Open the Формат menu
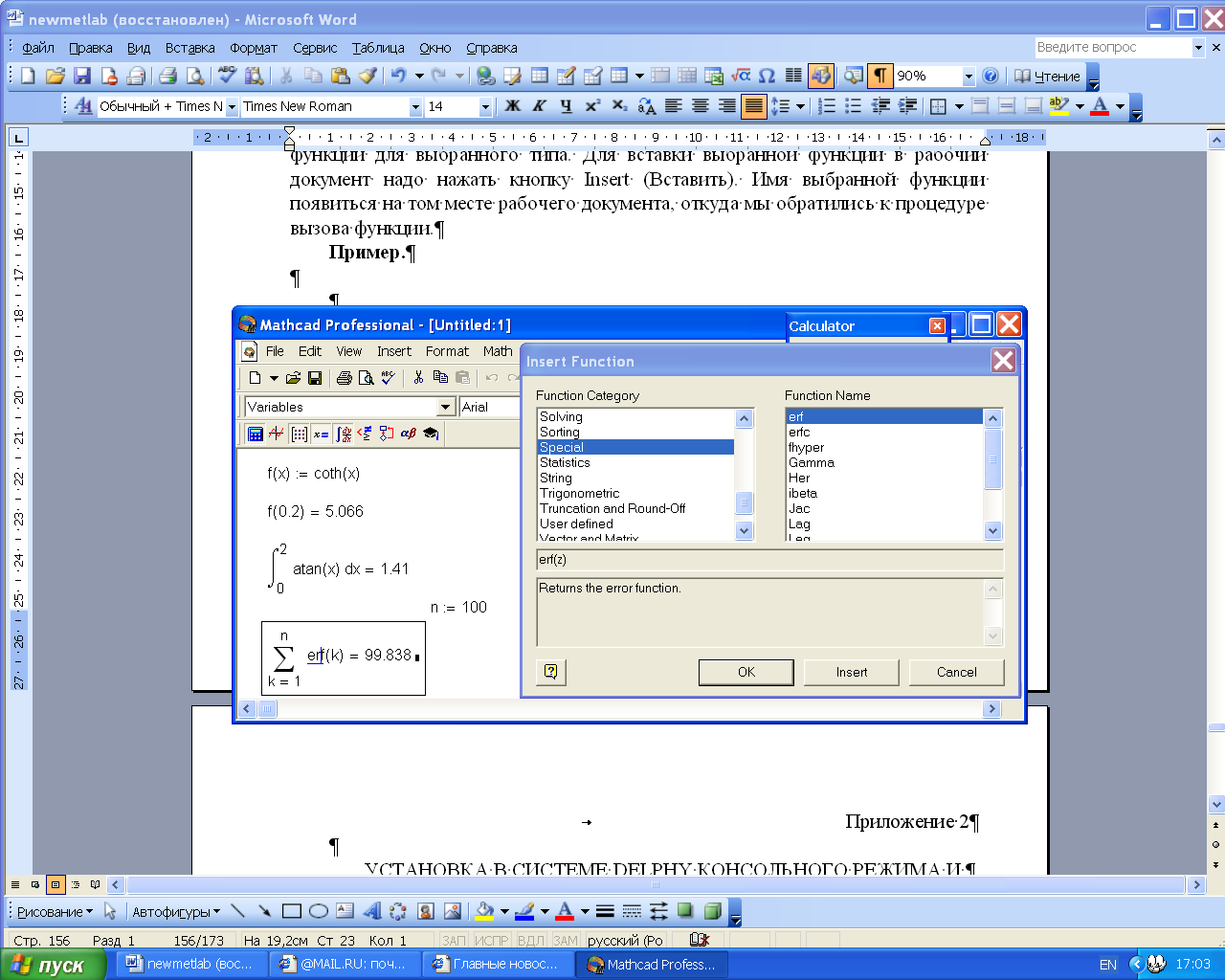The image size is (1225, 980). 254,48
